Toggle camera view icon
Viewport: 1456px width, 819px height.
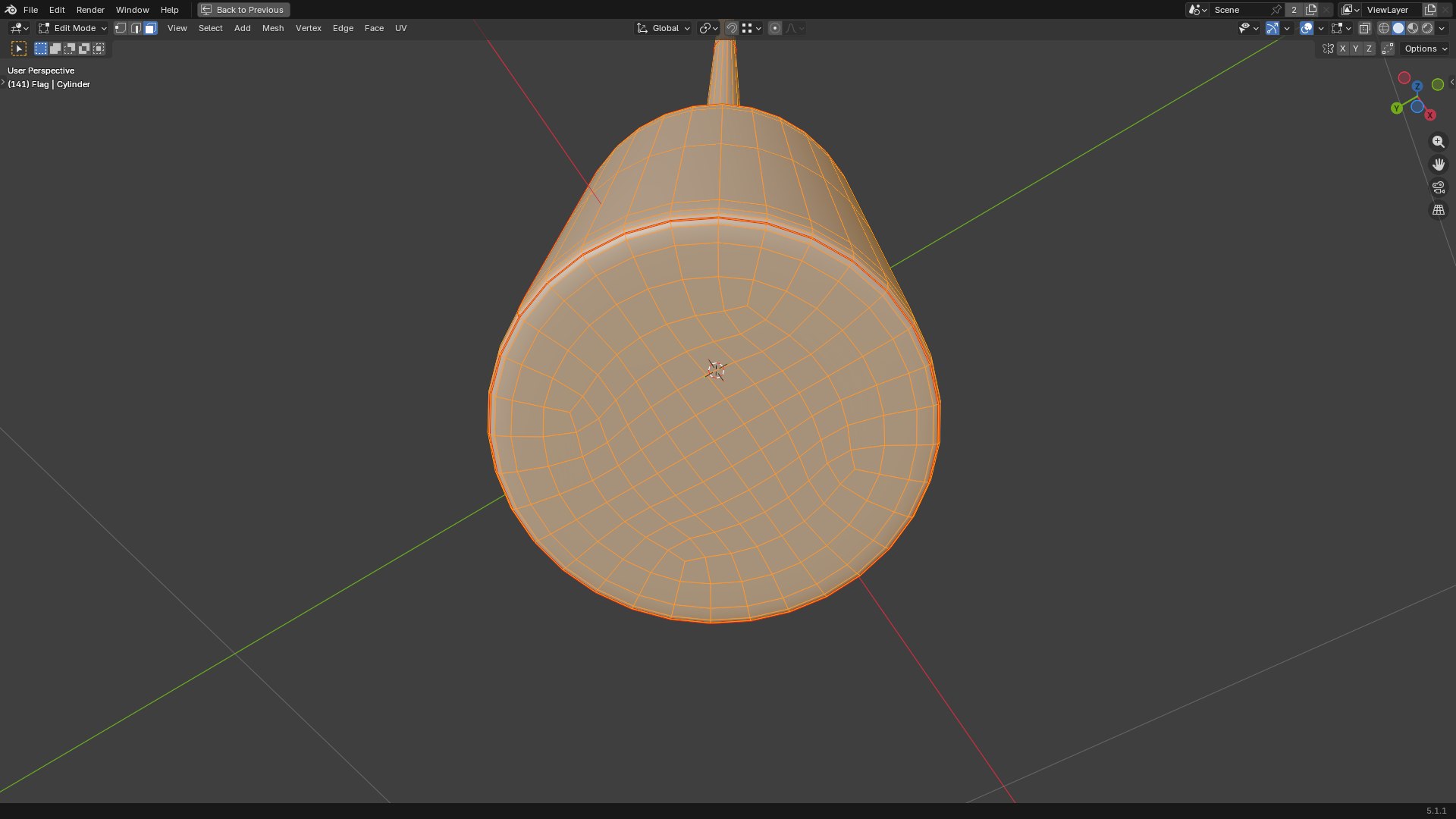[x=1439, y=187]
